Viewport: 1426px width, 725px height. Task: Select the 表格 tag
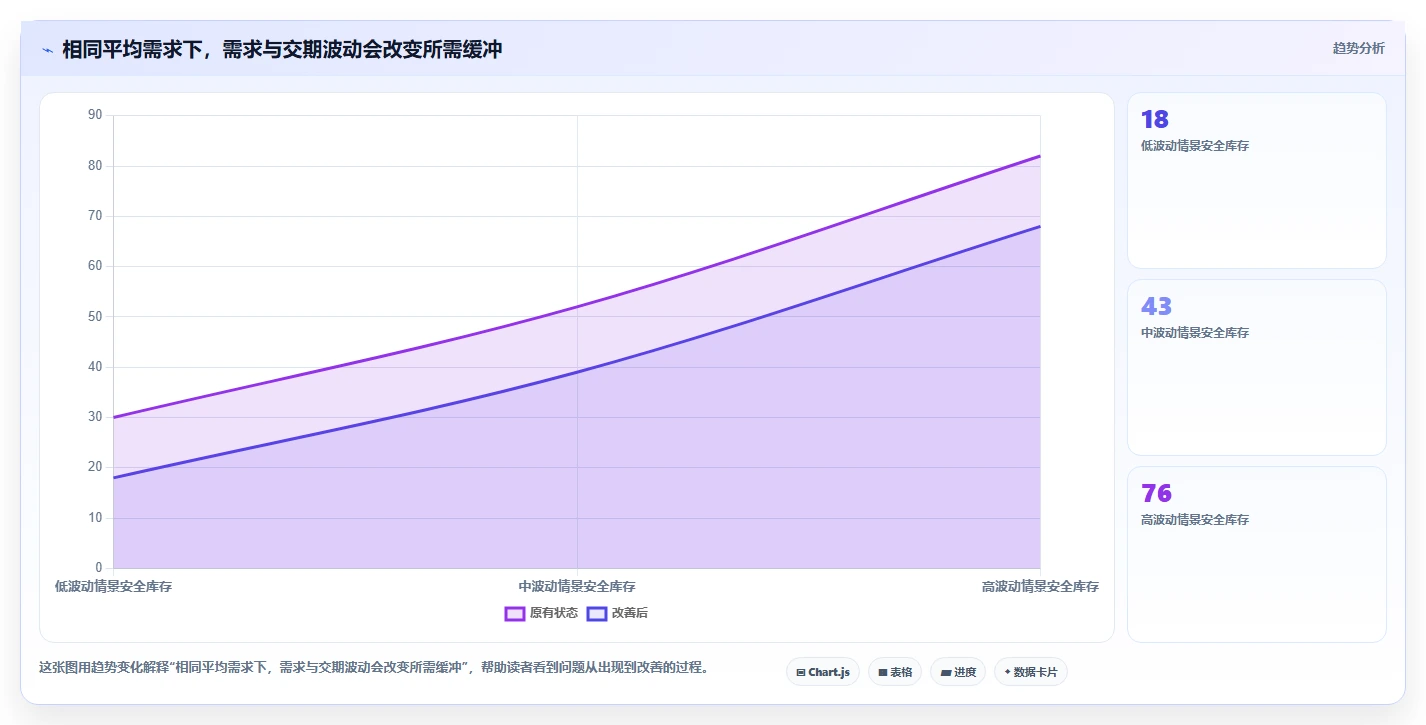(x=894, y=672)
